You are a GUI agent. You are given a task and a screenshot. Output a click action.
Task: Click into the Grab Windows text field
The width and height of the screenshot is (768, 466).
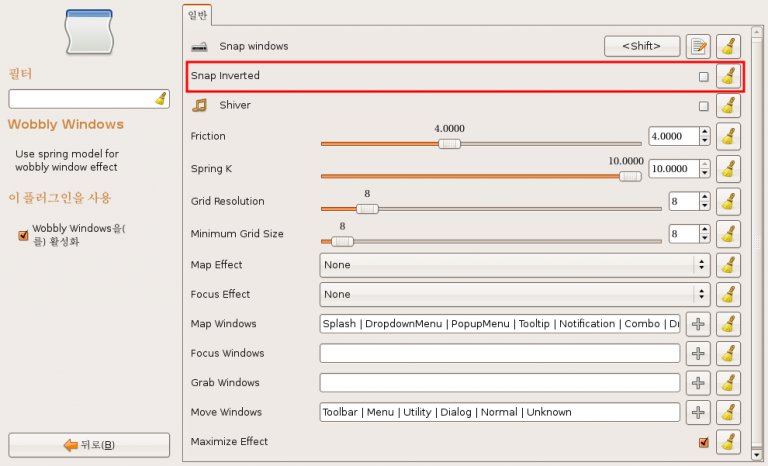(500, 383)
